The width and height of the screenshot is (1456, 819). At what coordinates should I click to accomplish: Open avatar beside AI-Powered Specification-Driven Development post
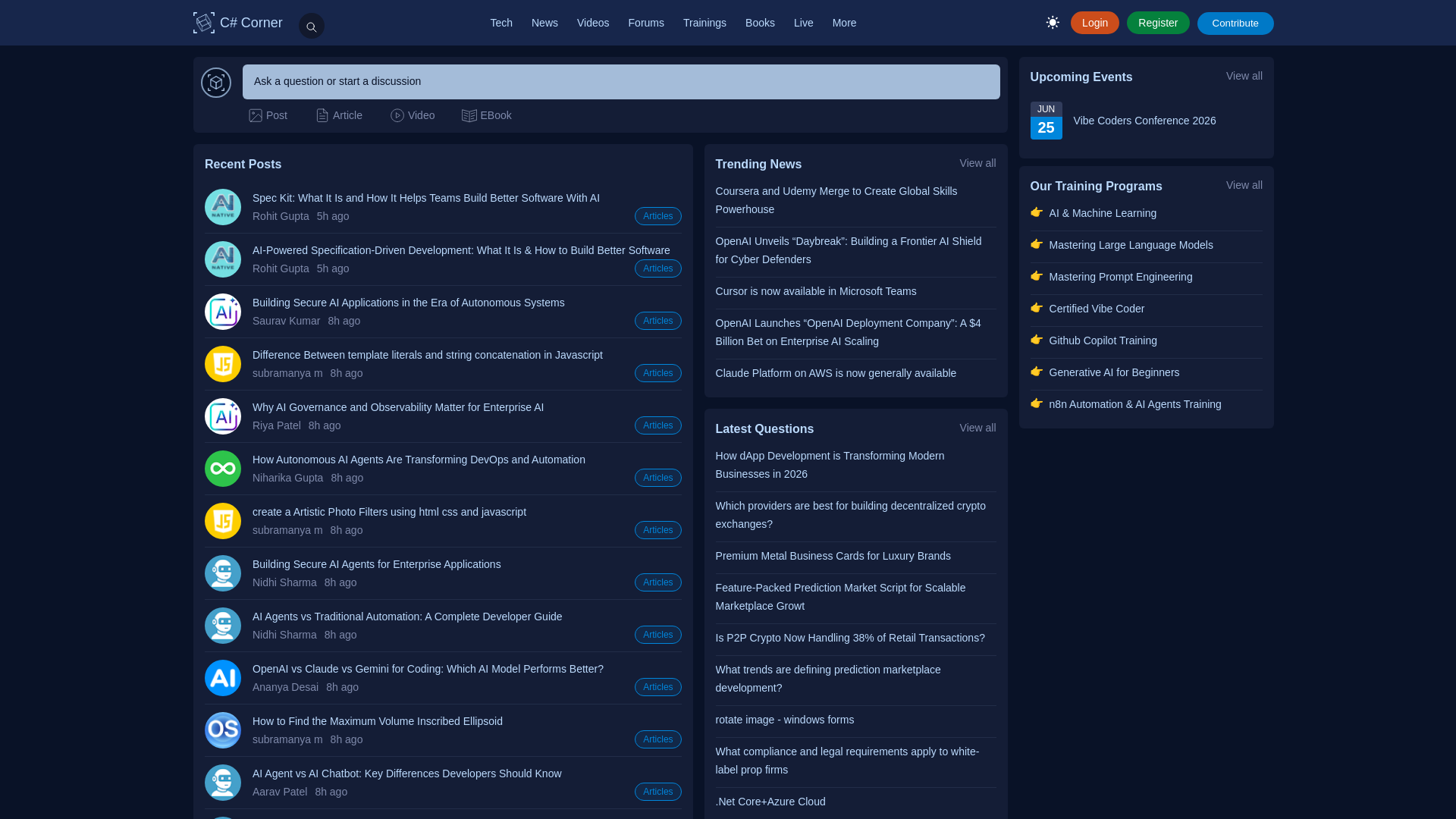(223, 259)
